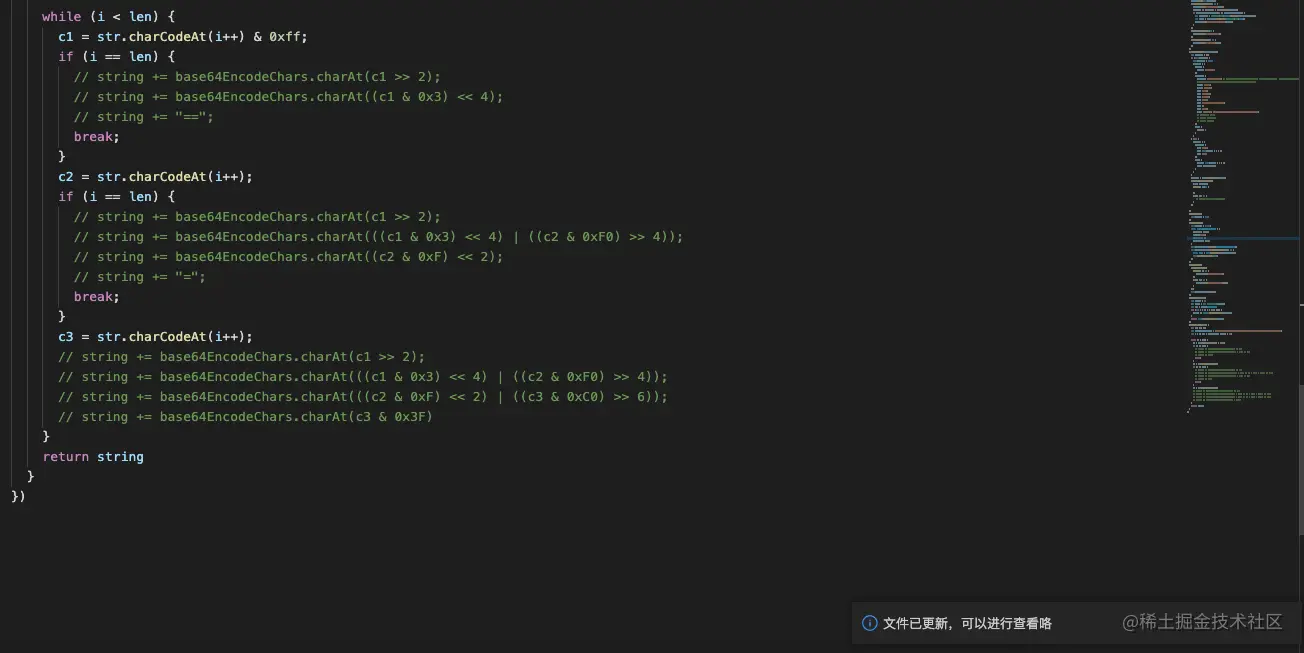The image size is (1304, 653).
Task: Place cursor on 'return string' line
Action: point(93,457)
